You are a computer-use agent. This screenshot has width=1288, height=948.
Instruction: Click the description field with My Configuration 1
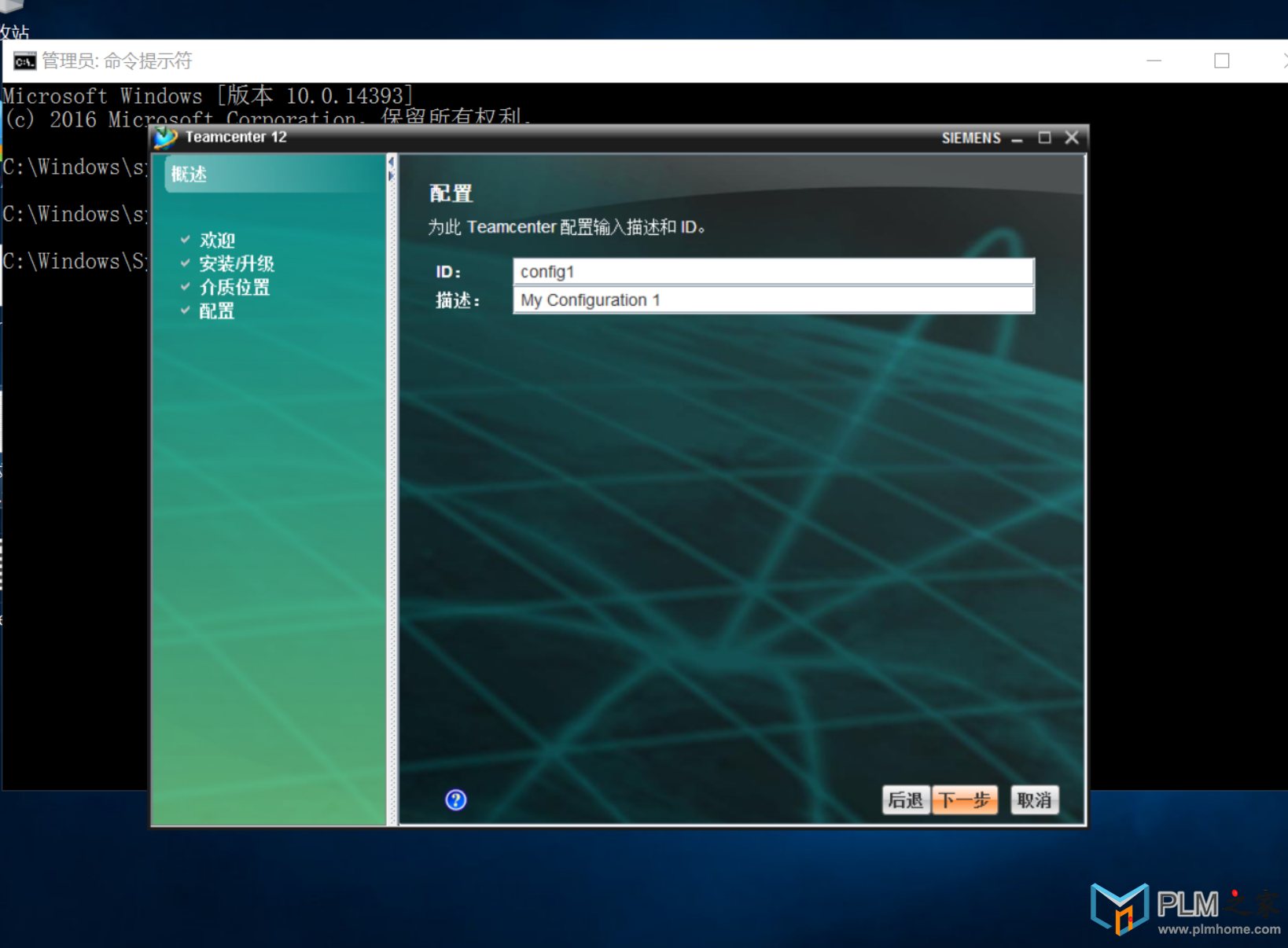click(773, 299)
